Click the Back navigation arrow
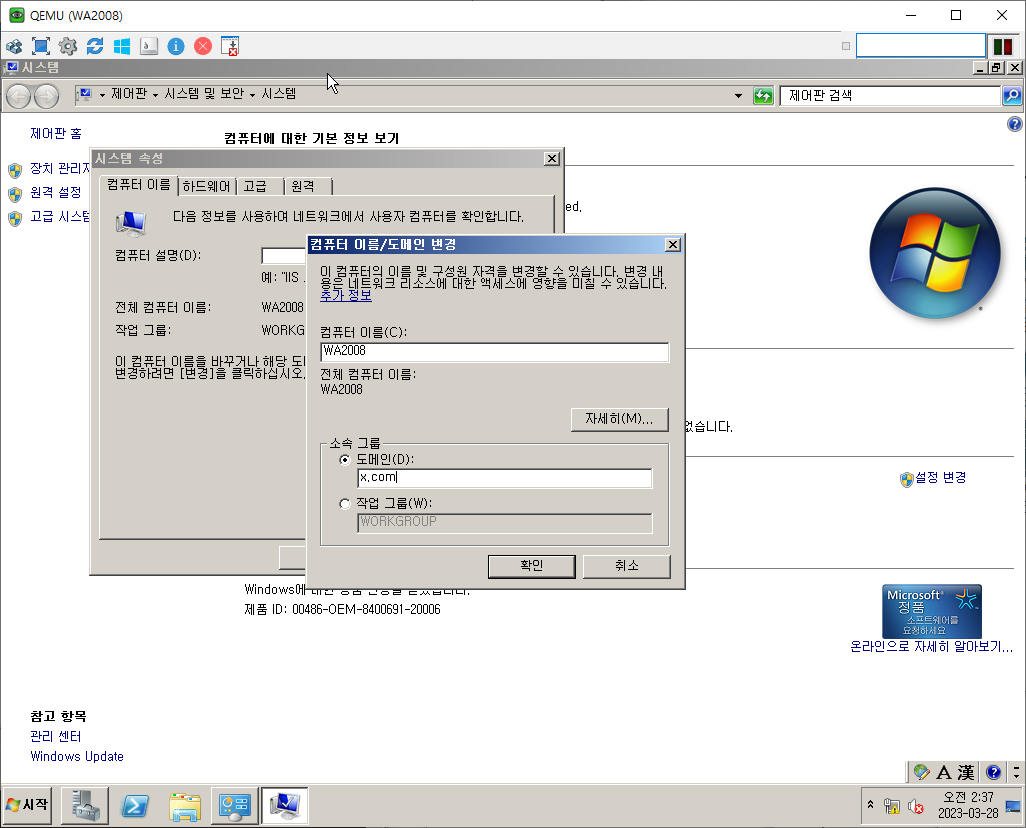This screenshot has height=828, width=1026. point(18,97)
